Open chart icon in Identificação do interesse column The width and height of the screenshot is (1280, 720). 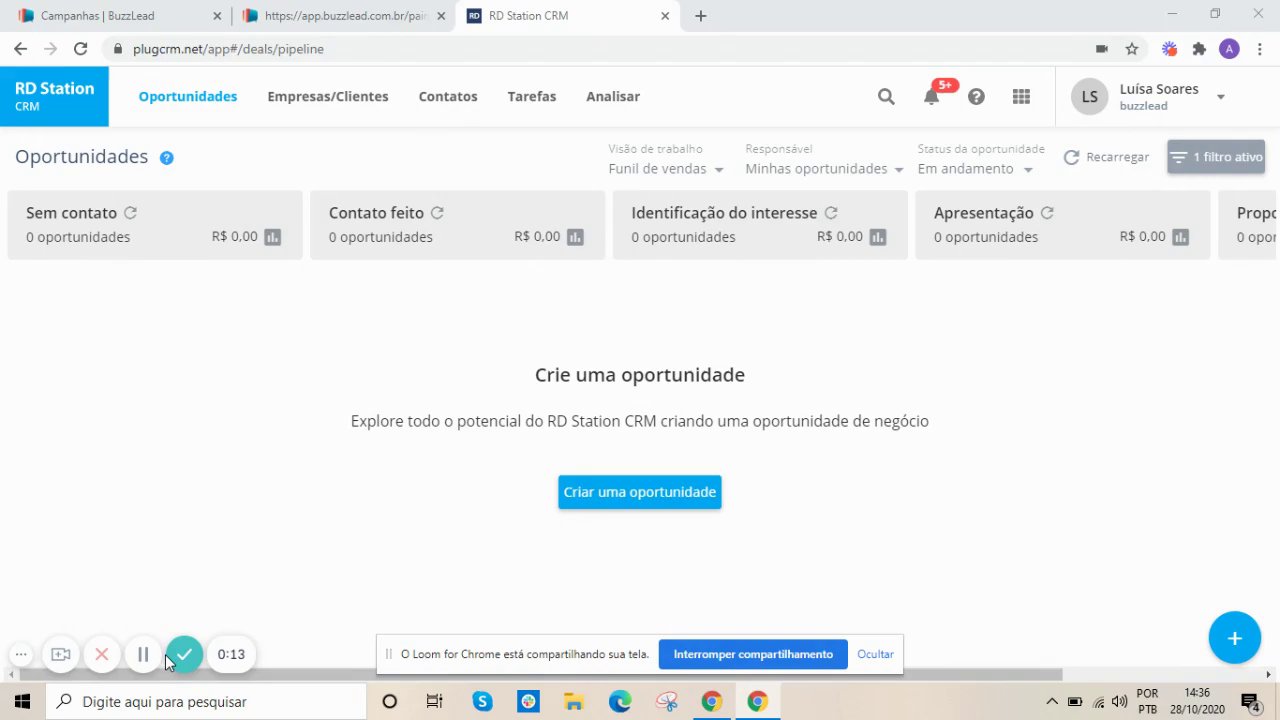[x=878, y=237]
